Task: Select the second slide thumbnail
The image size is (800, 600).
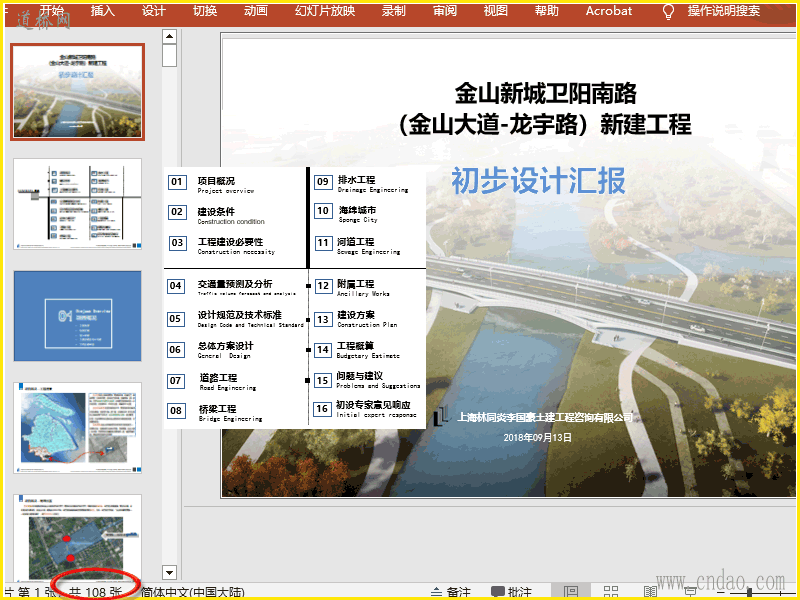Action: [x=77, y=204]
